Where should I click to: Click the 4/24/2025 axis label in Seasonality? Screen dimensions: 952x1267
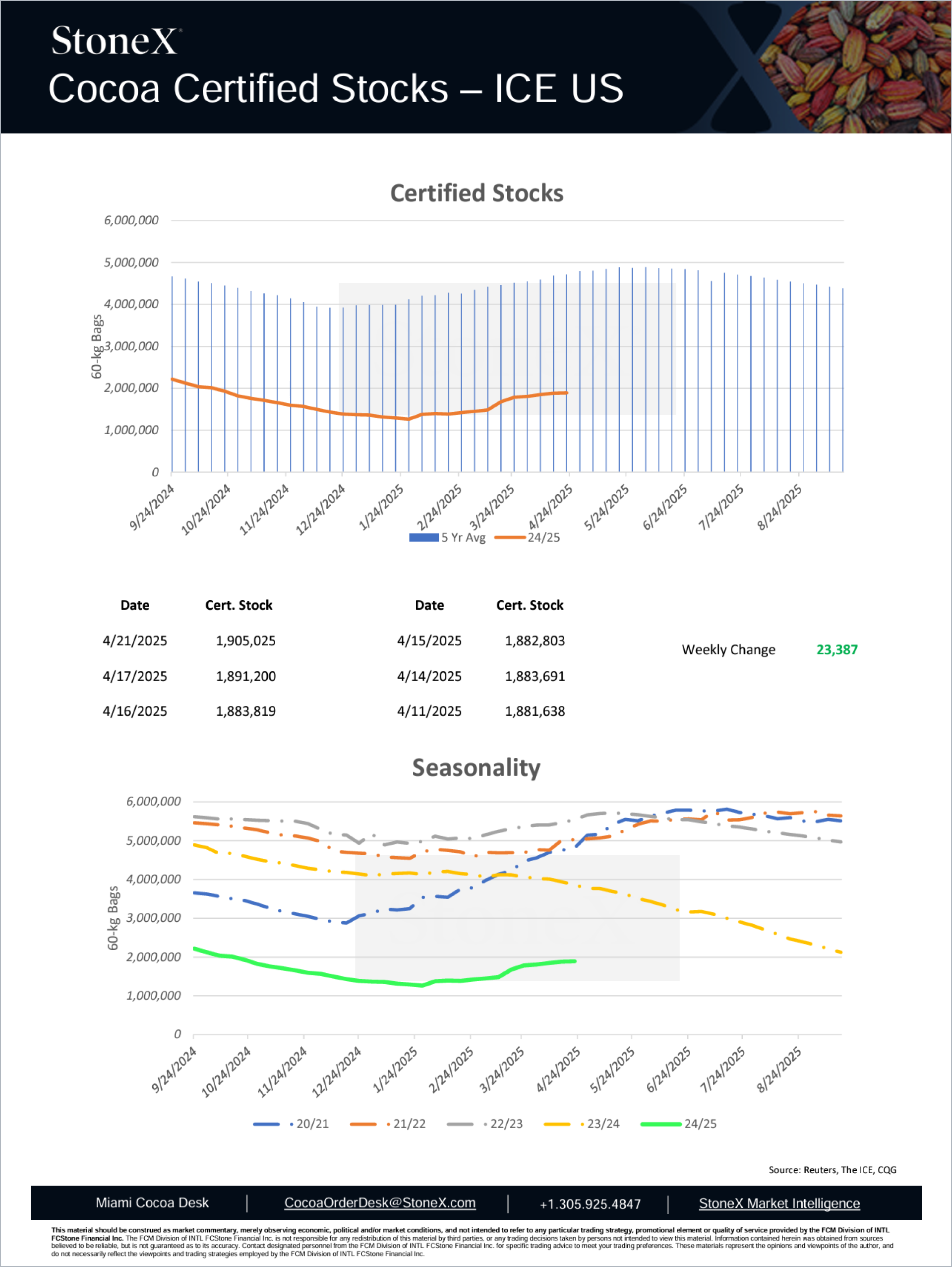[x=559, y=1069]
